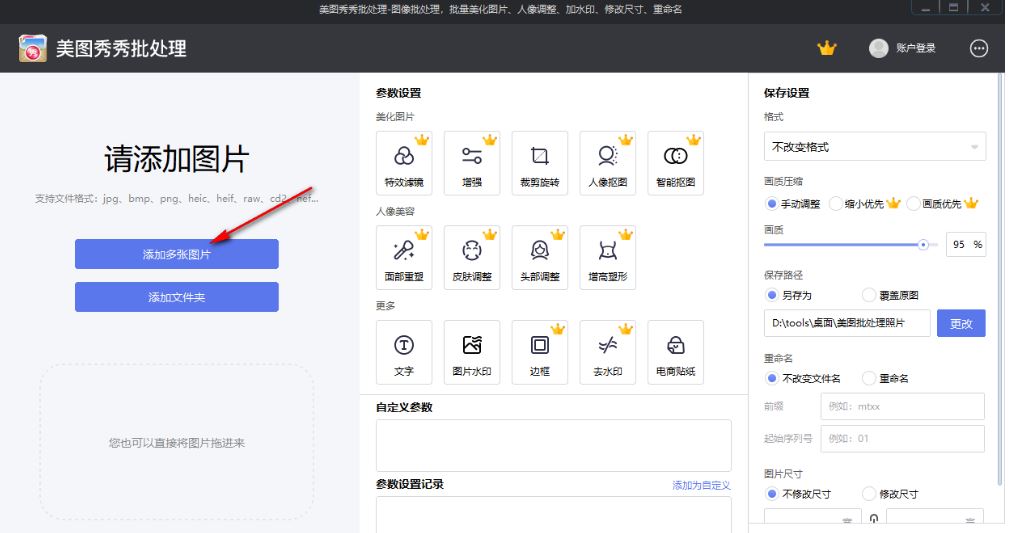Click the VIP crown icon in header
1009x533 pixels.
[x=826, y=48]
